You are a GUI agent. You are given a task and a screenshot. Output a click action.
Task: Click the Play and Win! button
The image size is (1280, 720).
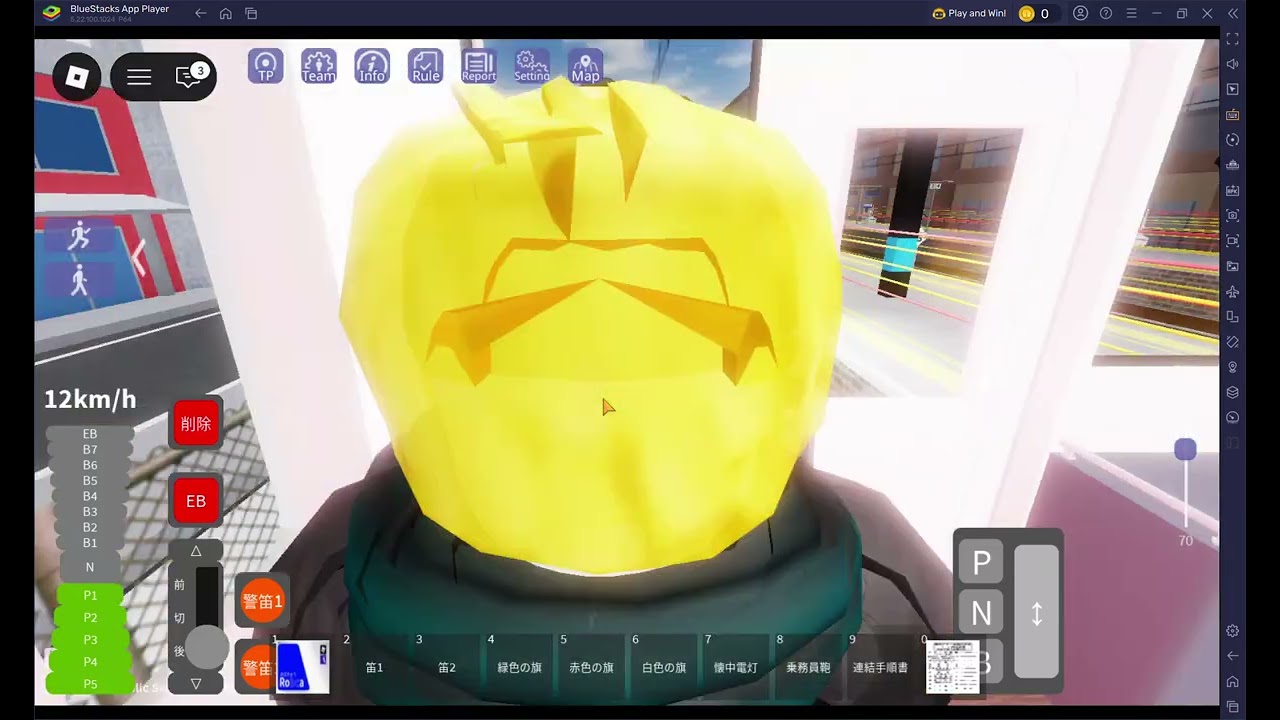coord(969,13)
